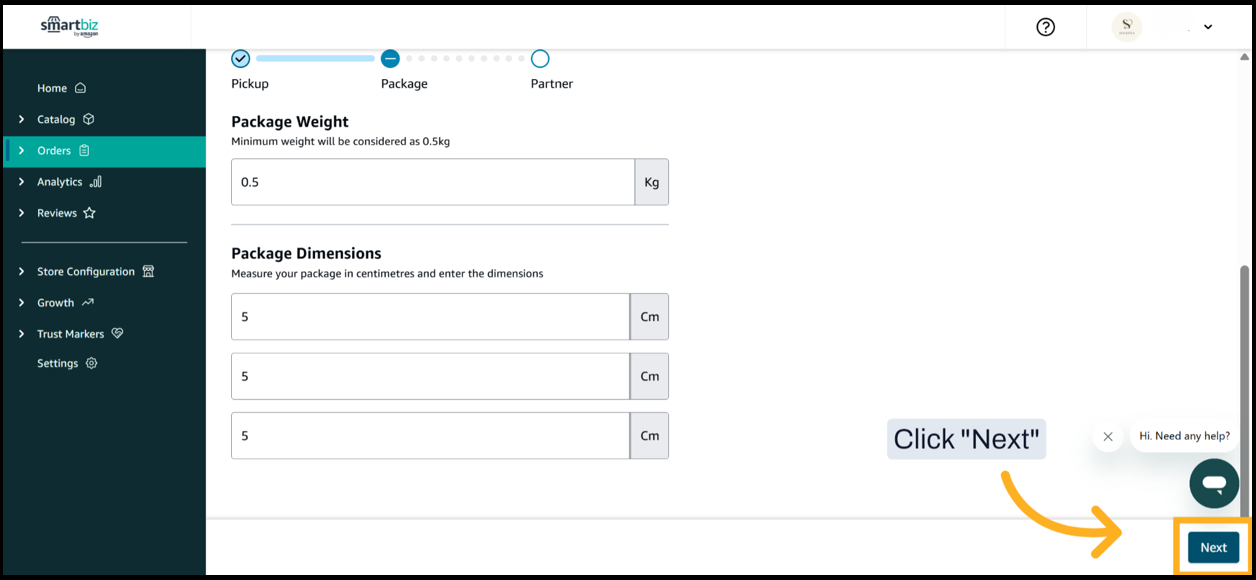
Task: Click the Settings gear icon
Action: tap(92, 364)
